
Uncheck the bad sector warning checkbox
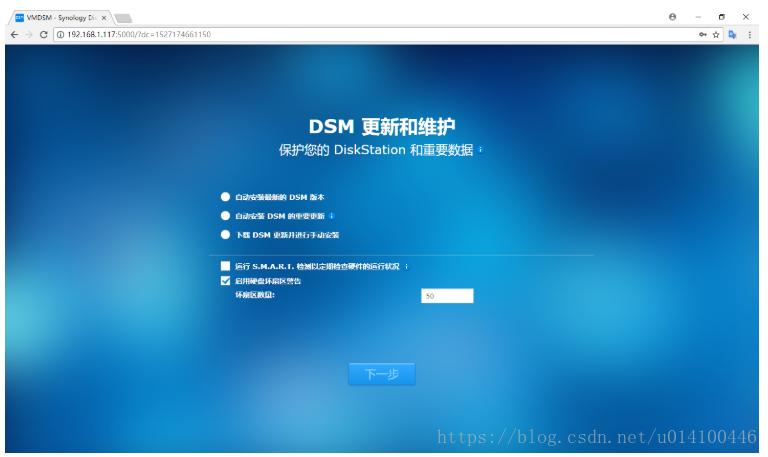225,281
